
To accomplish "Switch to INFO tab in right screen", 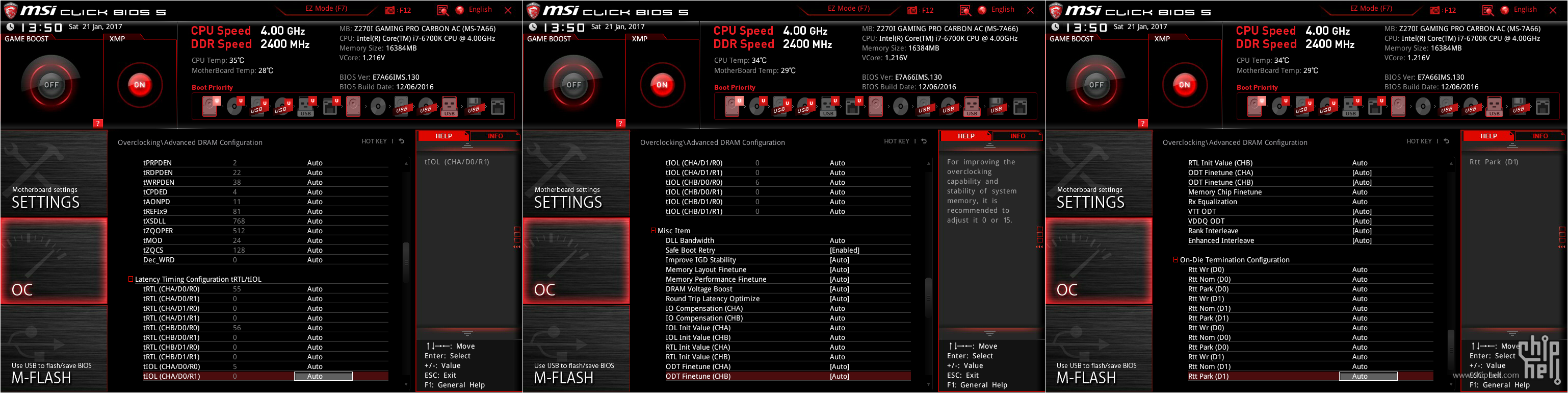I will [1540, 136].
